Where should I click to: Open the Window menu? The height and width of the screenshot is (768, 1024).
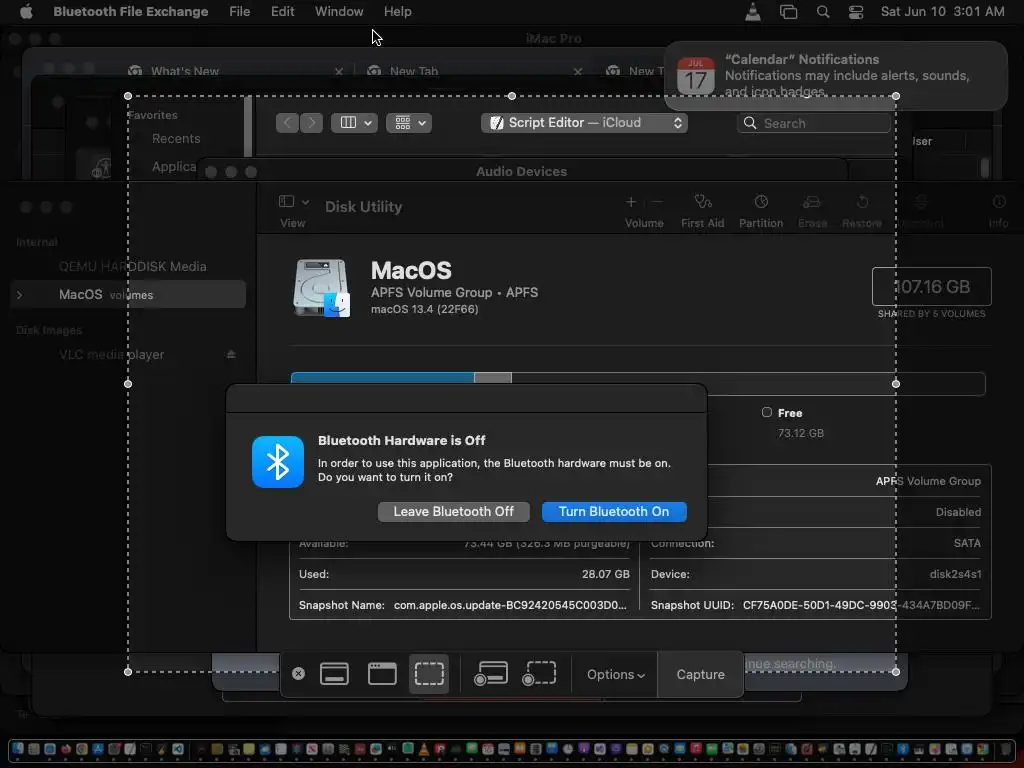(x=339, y=12)
